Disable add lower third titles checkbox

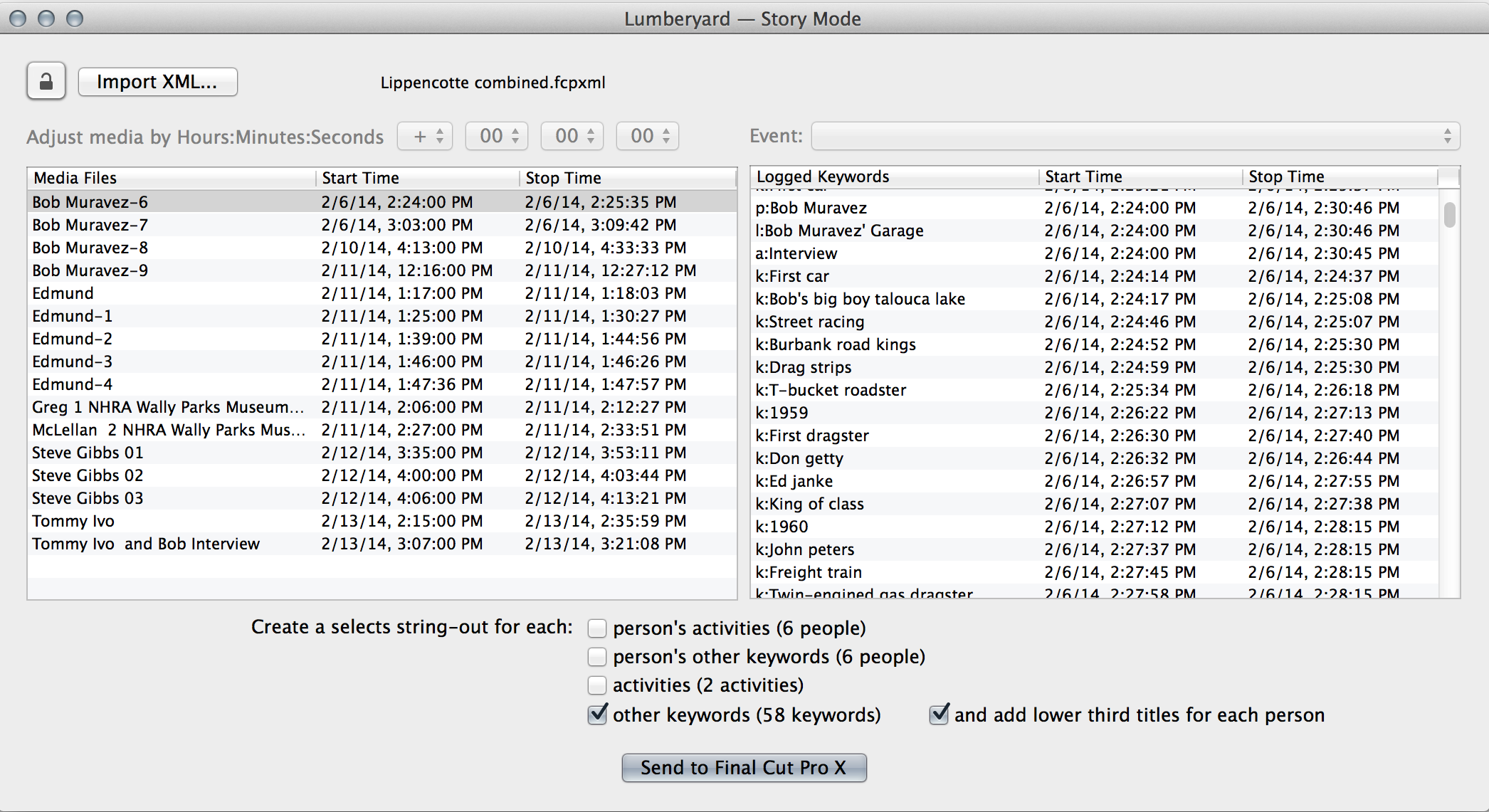click(x=939, y=715)
